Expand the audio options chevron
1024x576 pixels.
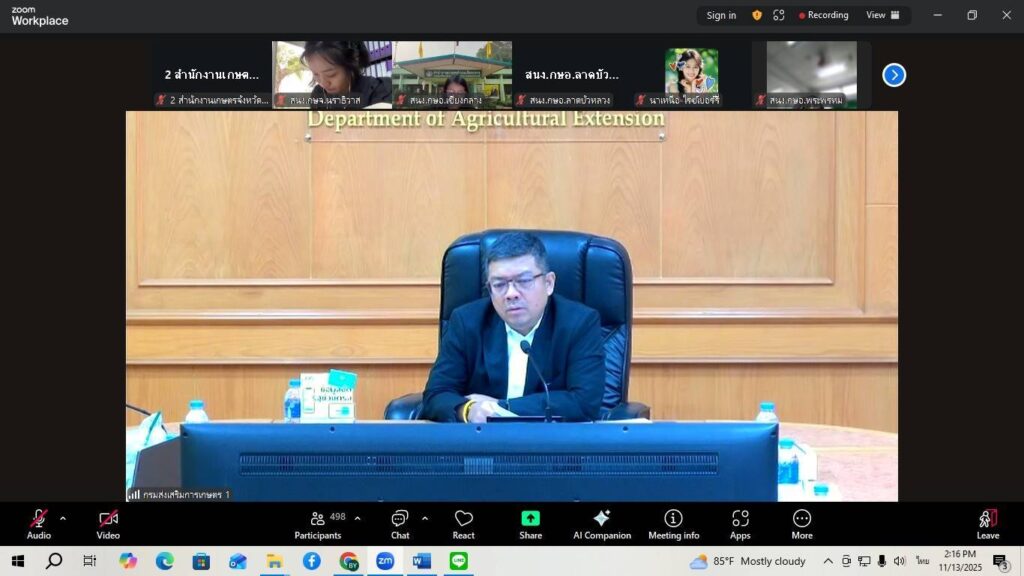pyautogui.click(x=63, y=518)
